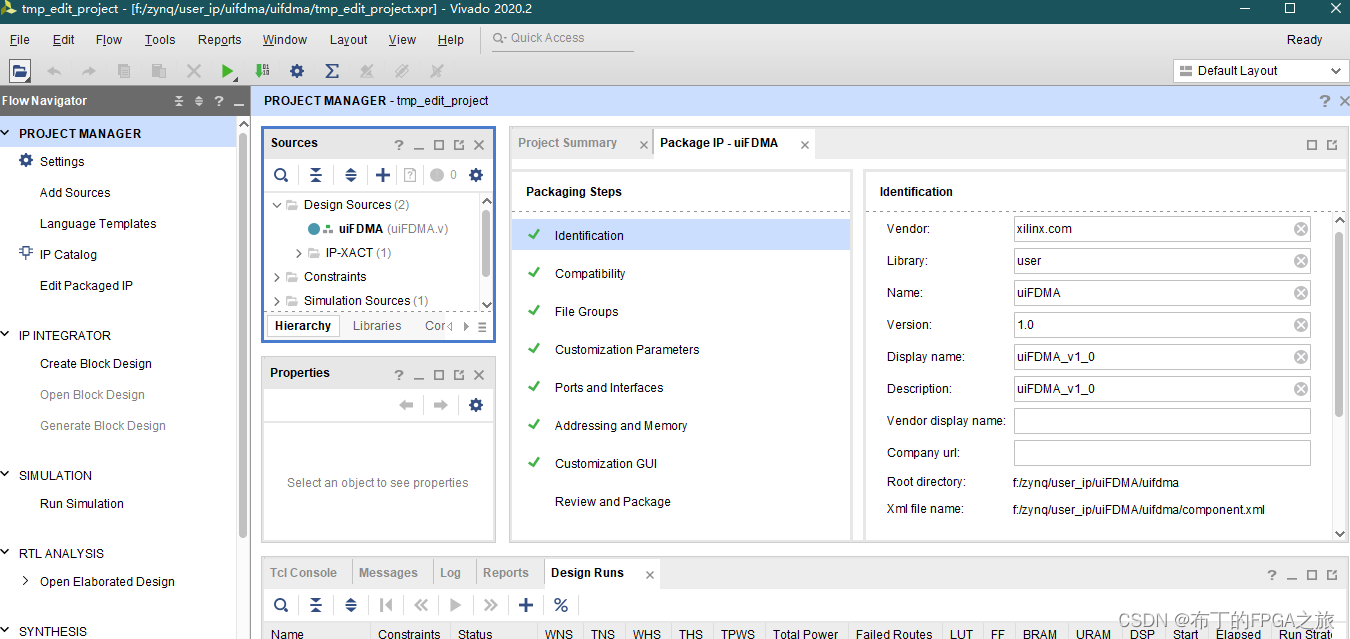Open the Tools menu
This screenshot has height=639, width=1350.
160,40
